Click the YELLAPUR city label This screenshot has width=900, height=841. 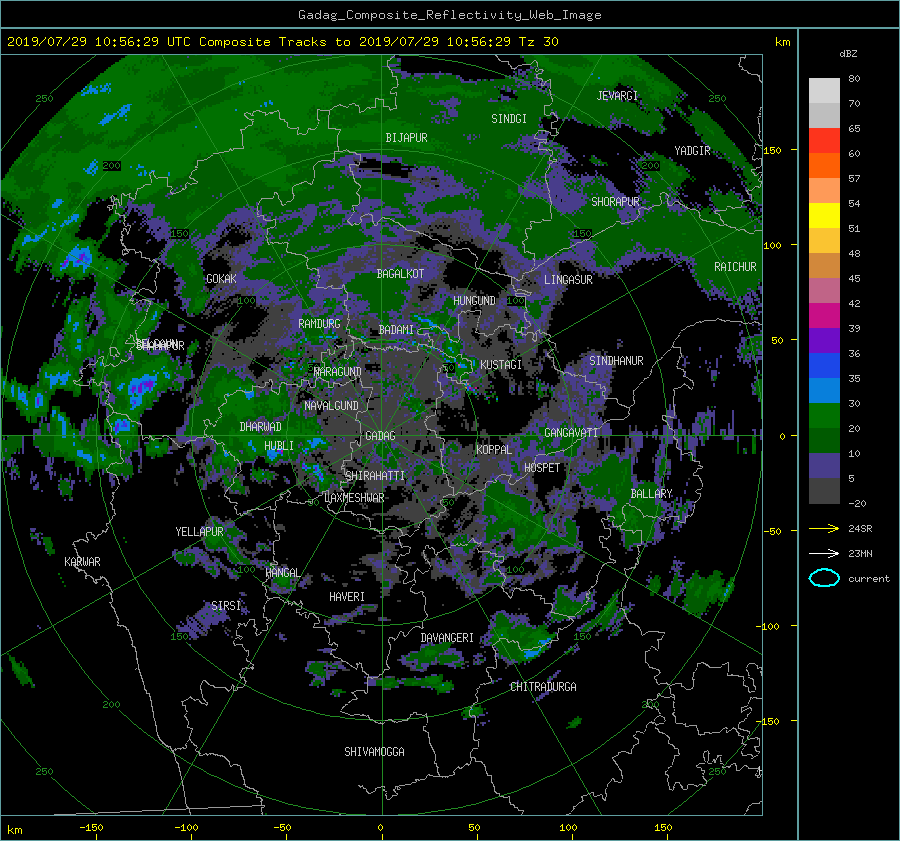coord(199,532)
